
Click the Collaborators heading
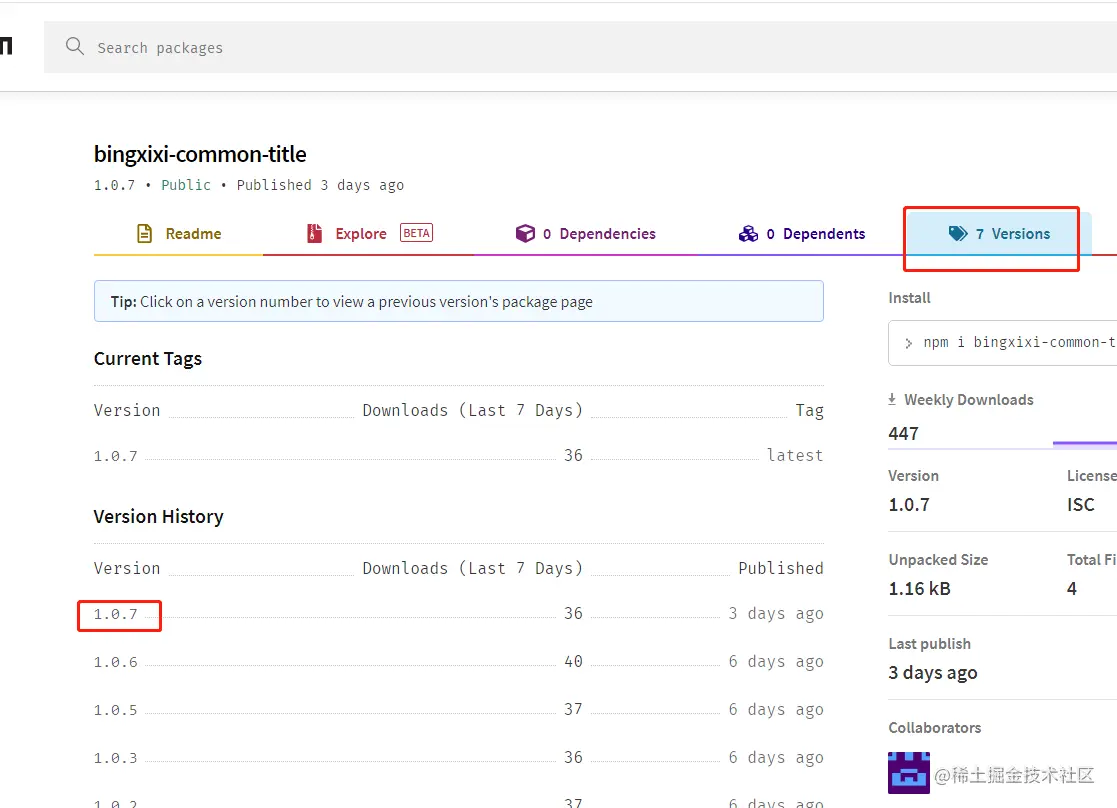935,727
